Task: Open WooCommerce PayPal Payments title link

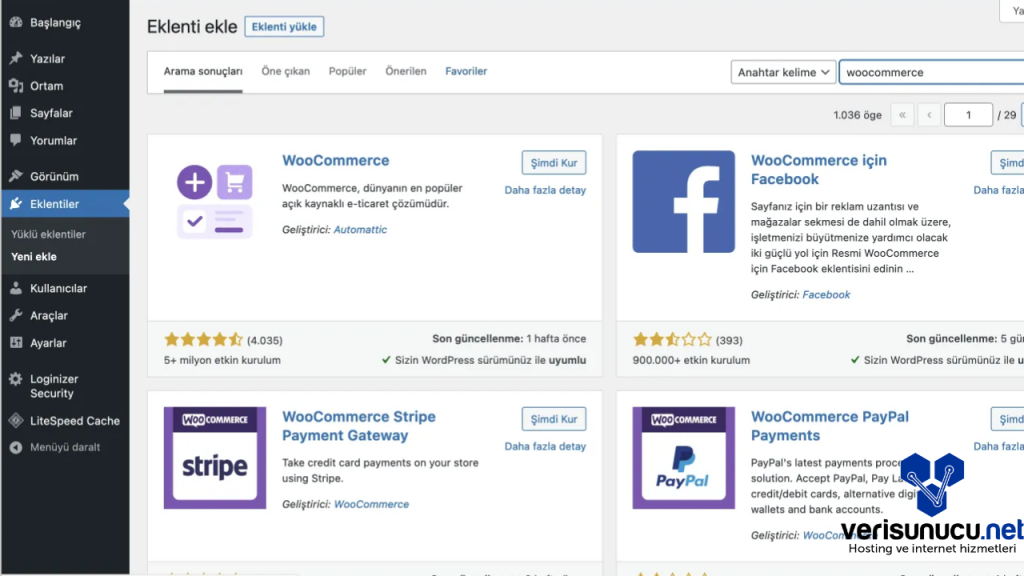Action: tap(829, 426)
